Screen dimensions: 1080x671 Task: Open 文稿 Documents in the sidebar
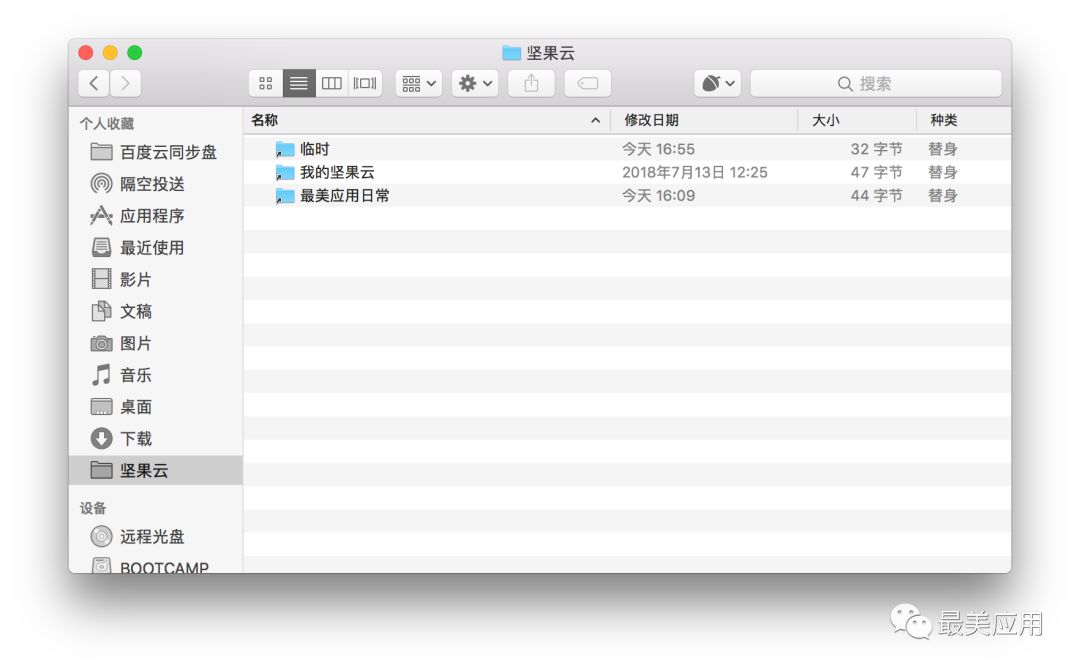[156, 311]
